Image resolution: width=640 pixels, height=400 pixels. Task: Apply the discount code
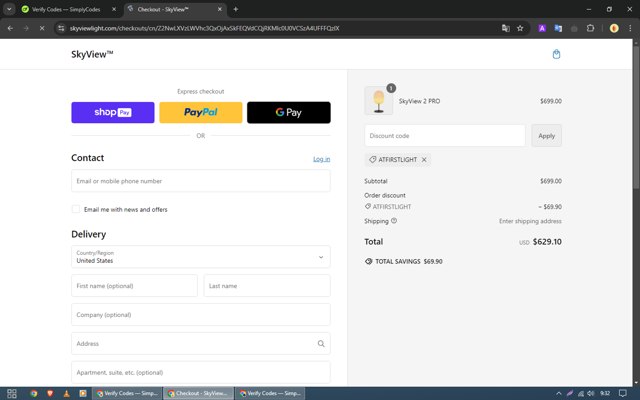click(547, 136)
